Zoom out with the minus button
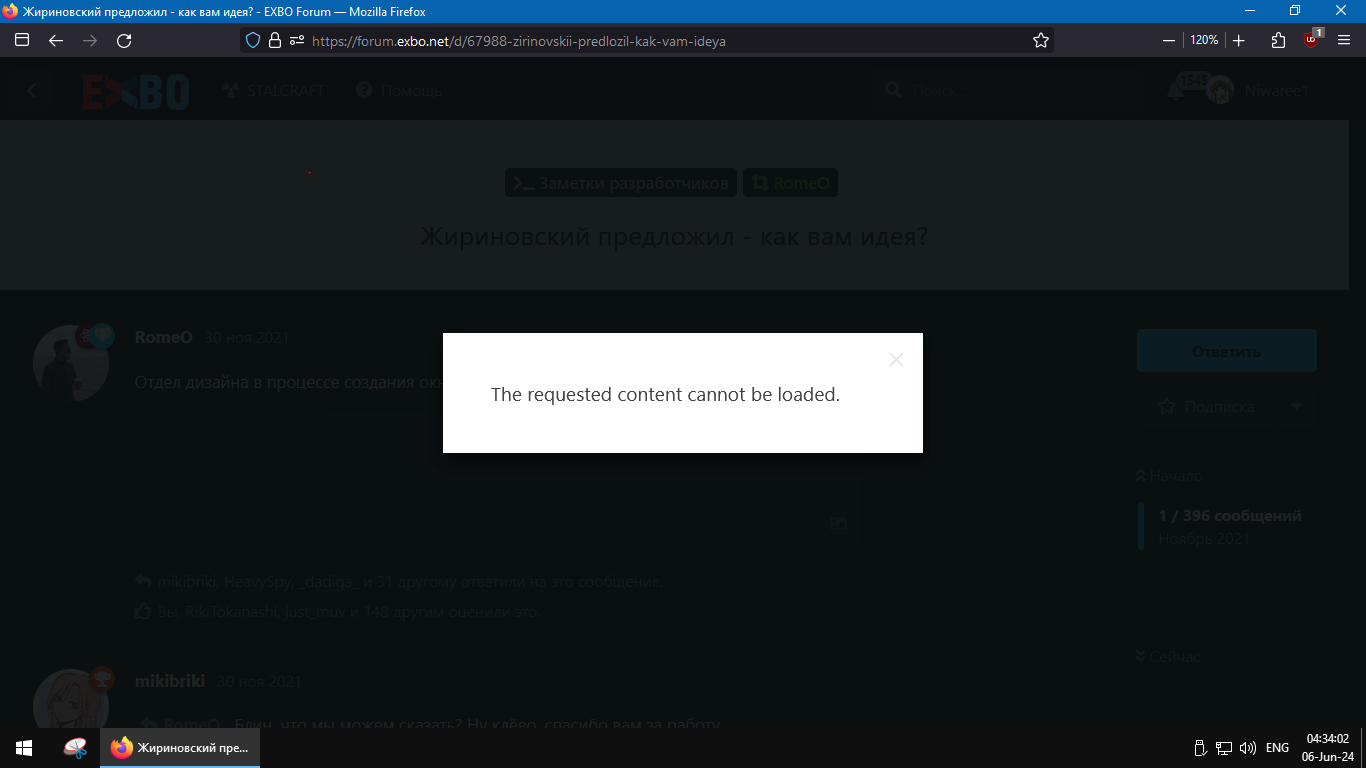Screen dimensions: 1366x768 tap(1169, 40)
